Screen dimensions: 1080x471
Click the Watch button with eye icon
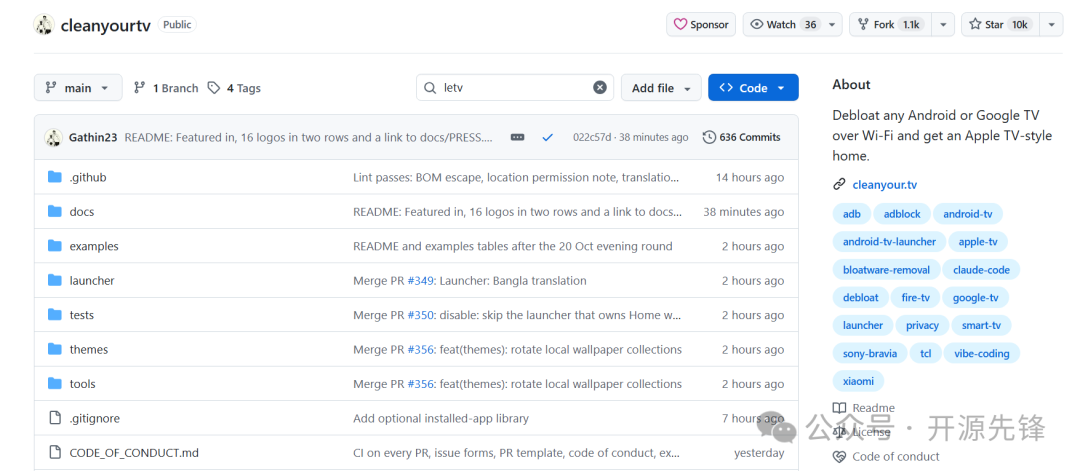[x=783, y=25]
